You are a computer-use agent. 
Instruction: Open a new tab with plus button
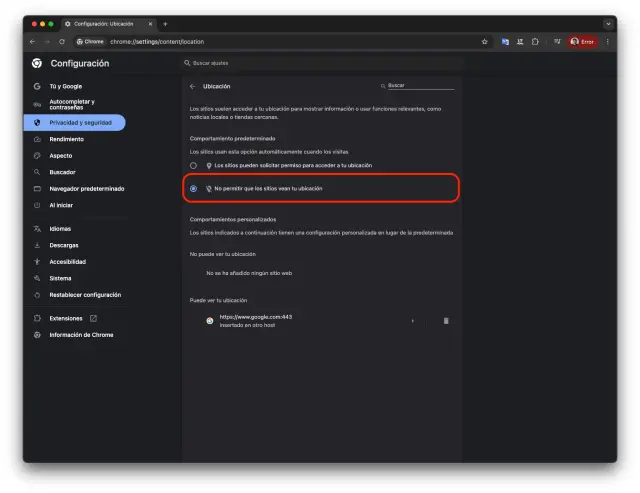coord(165,23)
